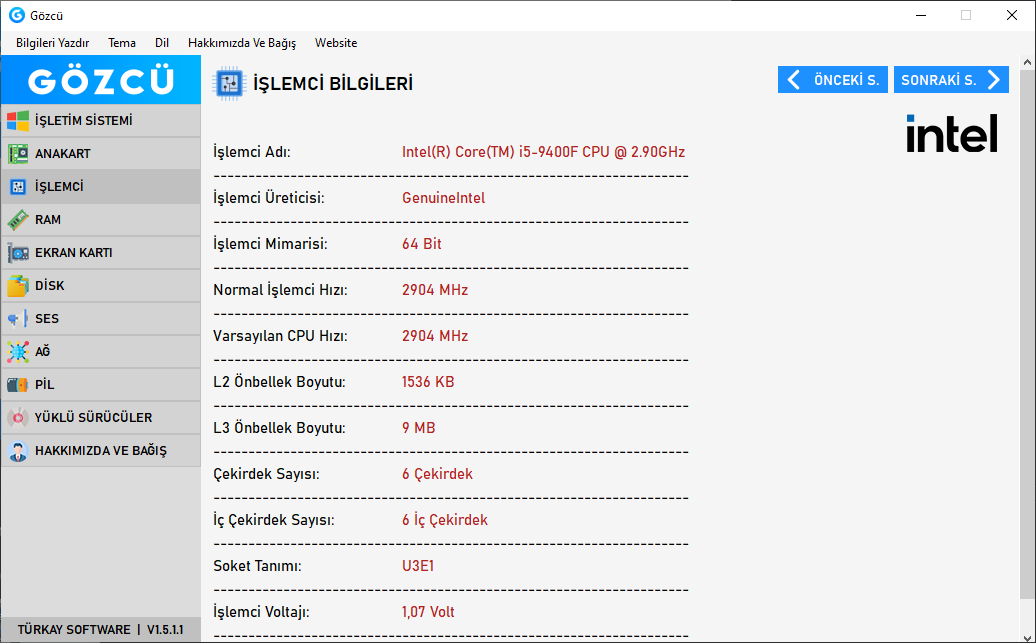View the AĞ sidebar label

click(x=42, y=352)
